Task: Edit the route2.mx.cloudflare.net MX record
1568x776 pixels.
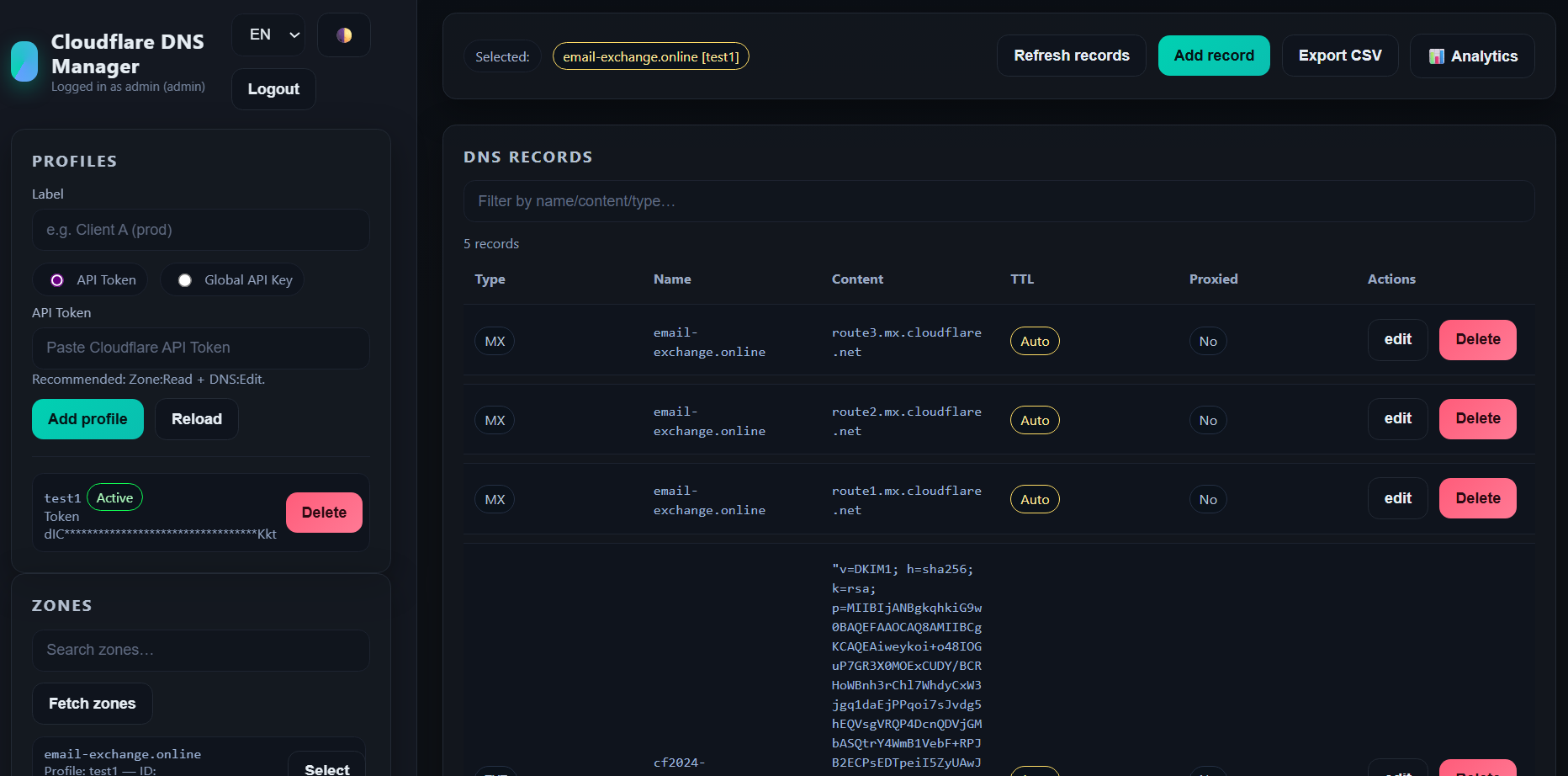Action: 1398,419
